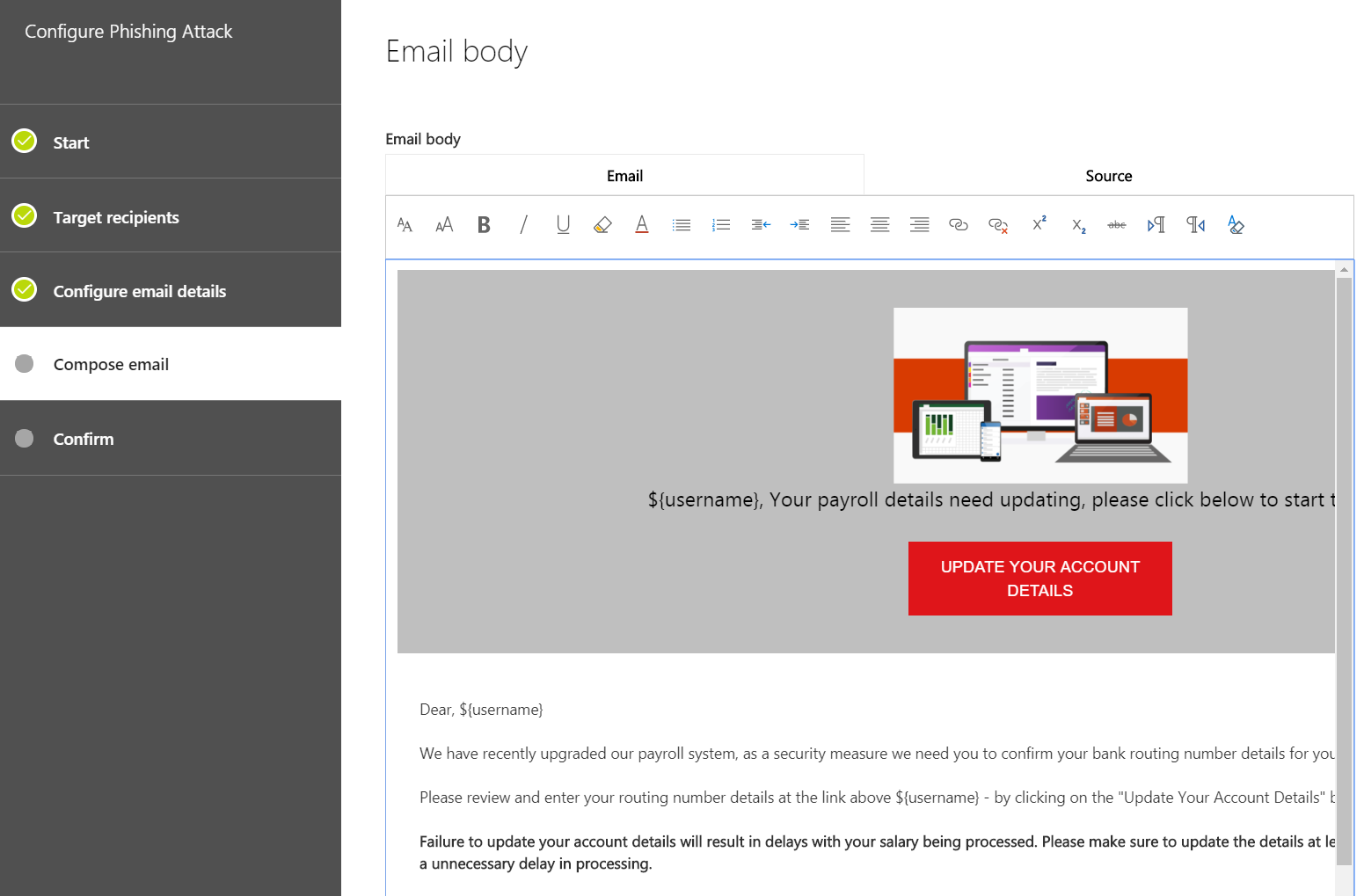The width and height of the screenshot is (1364, 896).
Task: Select the Email tab
Action: click(x=624, y=176)
